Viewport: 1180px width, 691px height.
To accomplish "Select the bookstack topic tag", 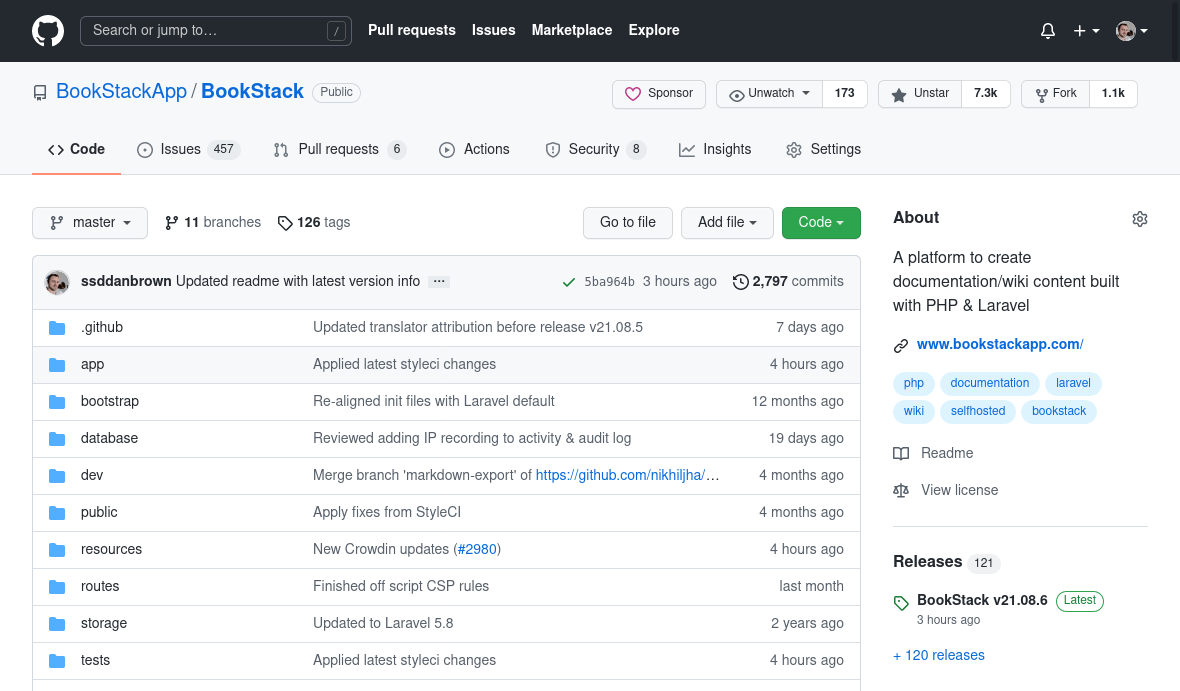I will (x=1059, y=411).
